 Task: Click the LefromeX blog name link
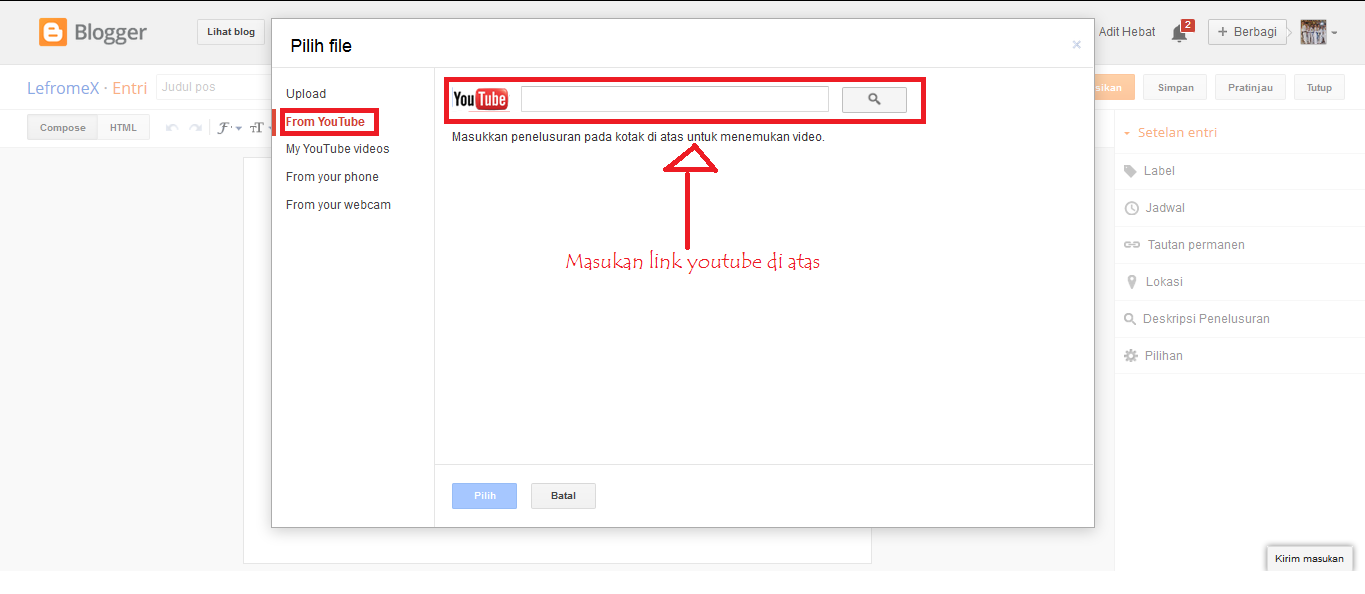pos(63,88)
